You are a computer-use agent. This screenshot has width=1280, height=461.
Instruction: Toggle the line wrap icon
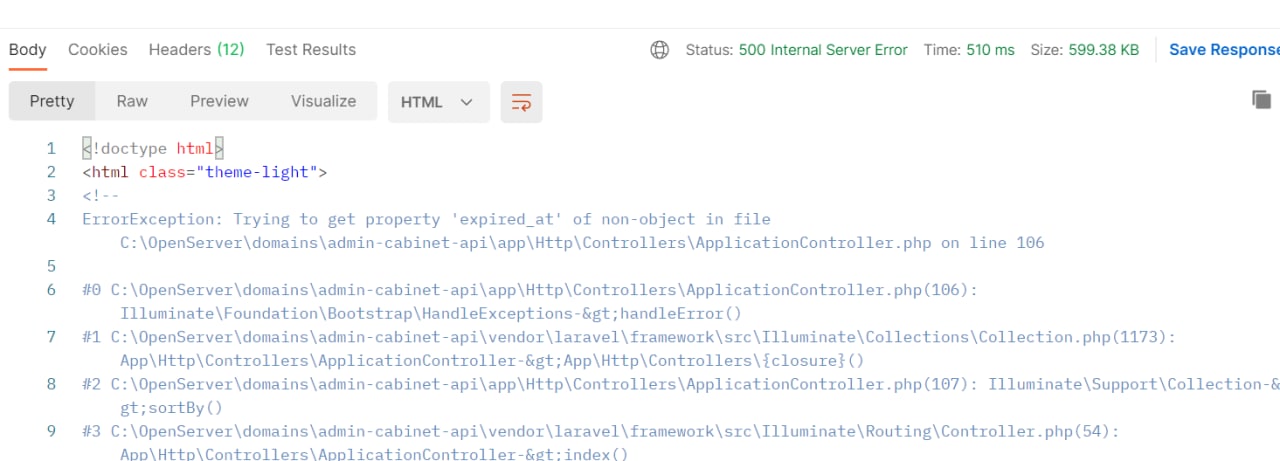tap(521, 102)
